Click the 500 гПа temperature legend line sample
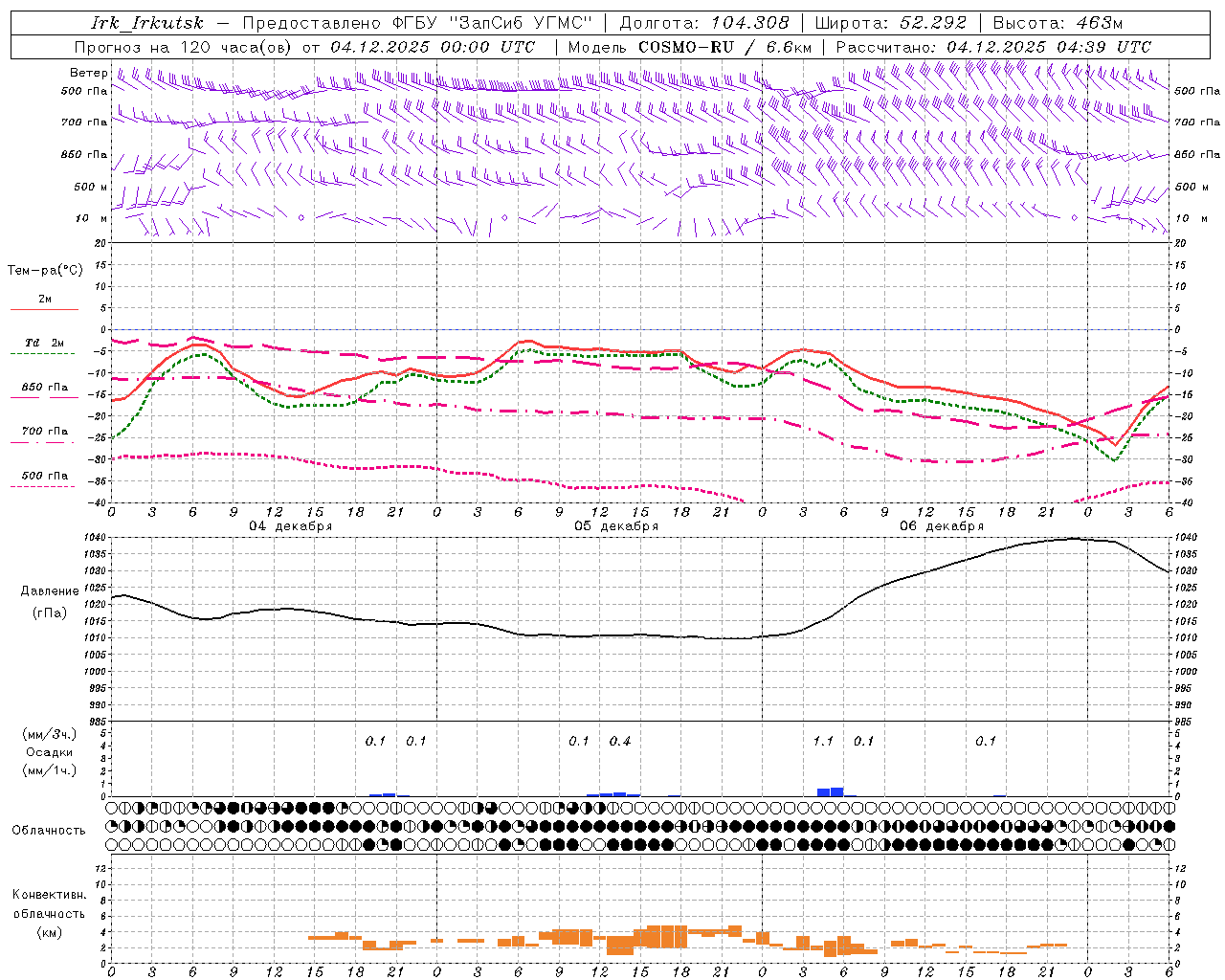The height and width of the screenshot is (980, 1225). (x=44, y=486)
